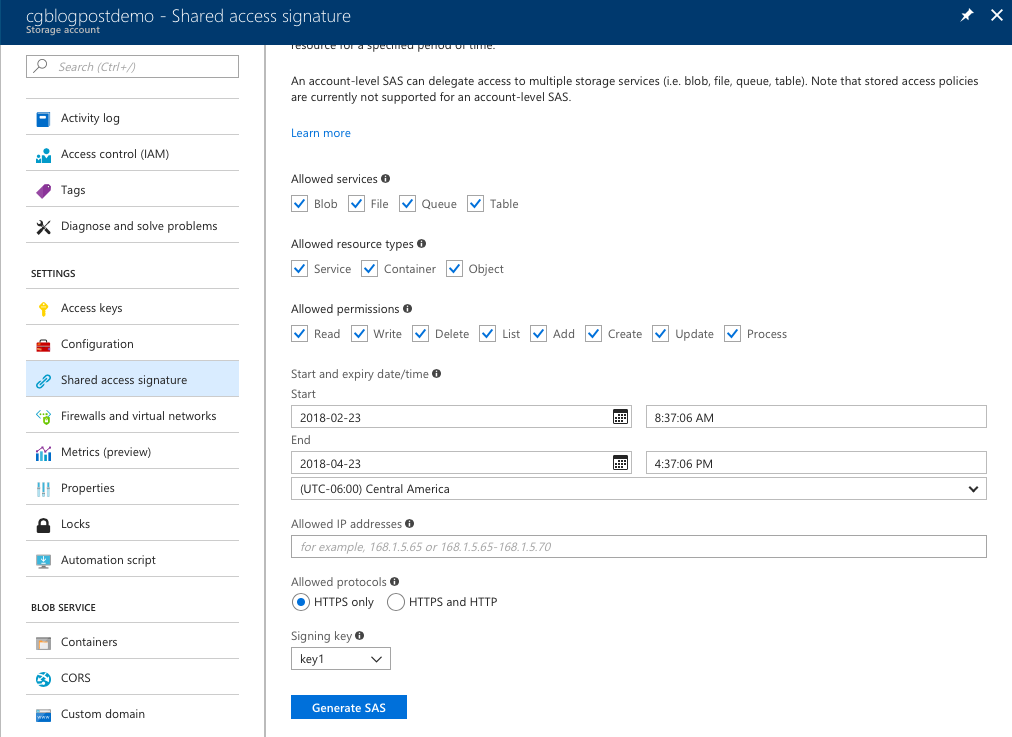
Task: Click the info icon beside Allowed services
Action: (x=385, y=179)
